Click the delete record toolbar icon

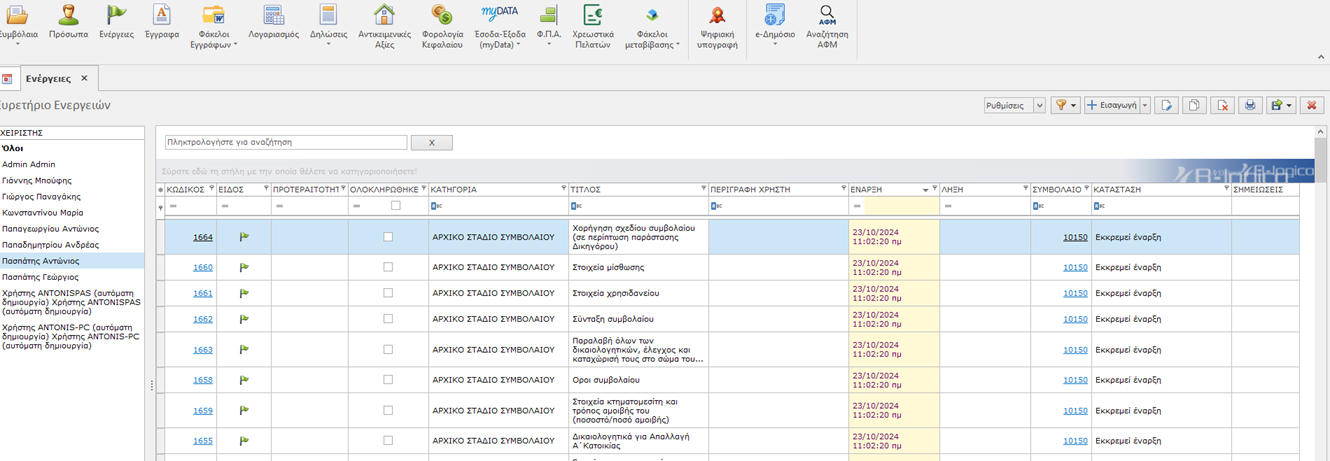pyautogui.click(x=1221, y=105)
